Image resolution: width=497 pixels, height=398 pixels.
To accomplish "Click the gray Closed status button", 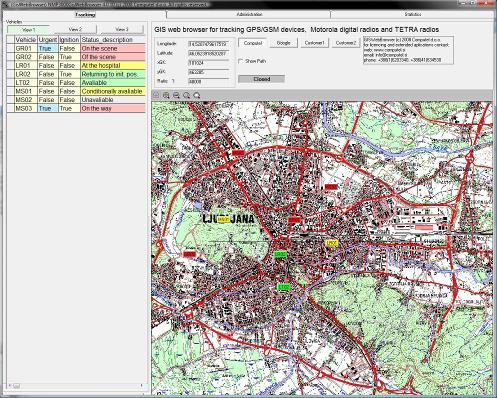I will (261, 79).
